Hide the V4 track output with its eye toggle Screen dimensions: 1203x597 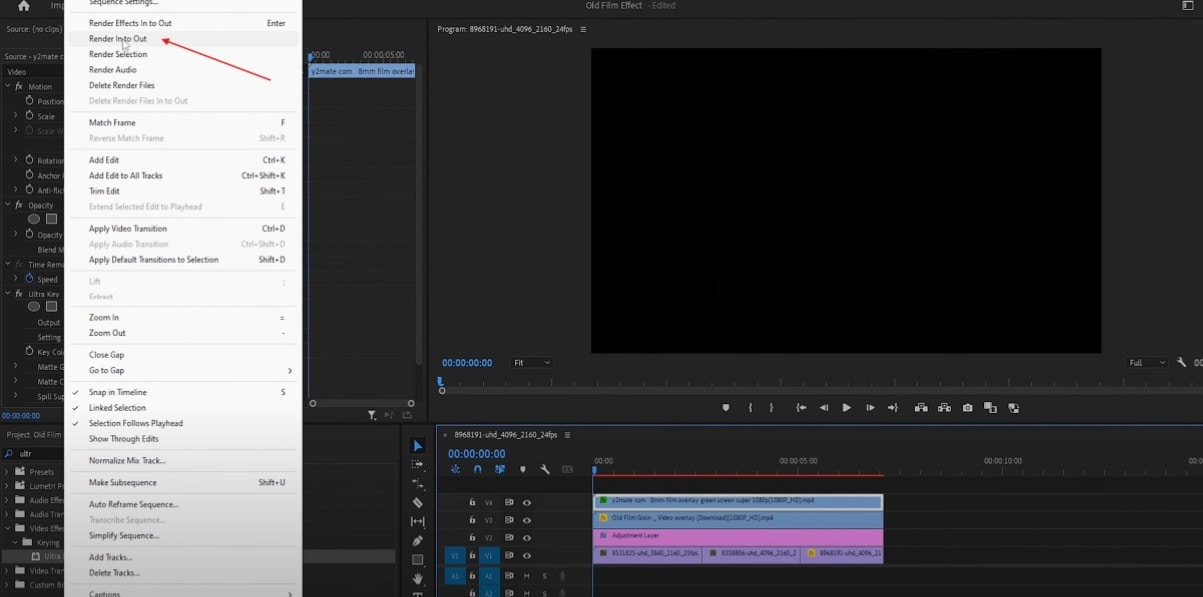tap(527, 503)
